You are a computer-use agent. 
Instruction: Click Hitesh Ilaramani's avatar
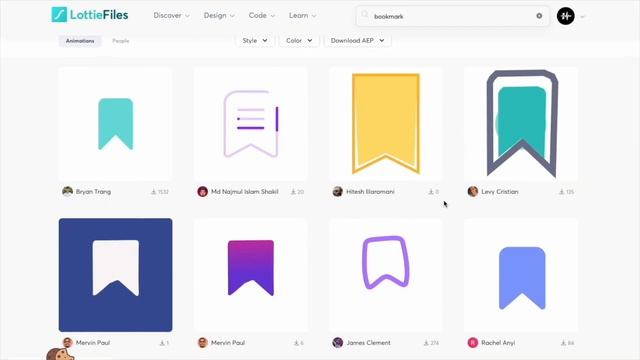[x=338, y=191]
